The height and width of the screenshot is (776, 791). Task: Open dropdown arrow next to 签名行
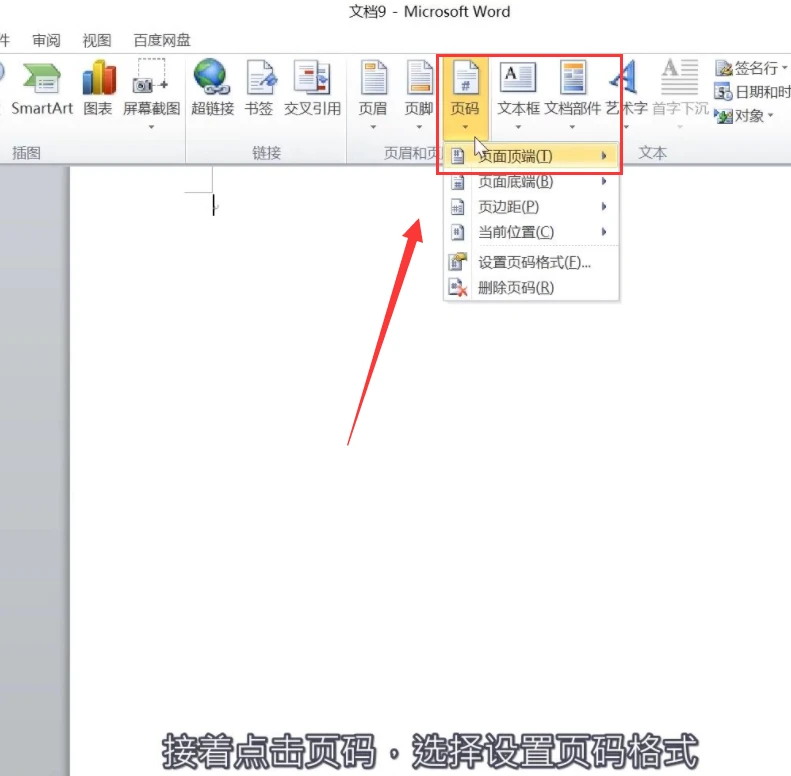(x=784, y=67)
